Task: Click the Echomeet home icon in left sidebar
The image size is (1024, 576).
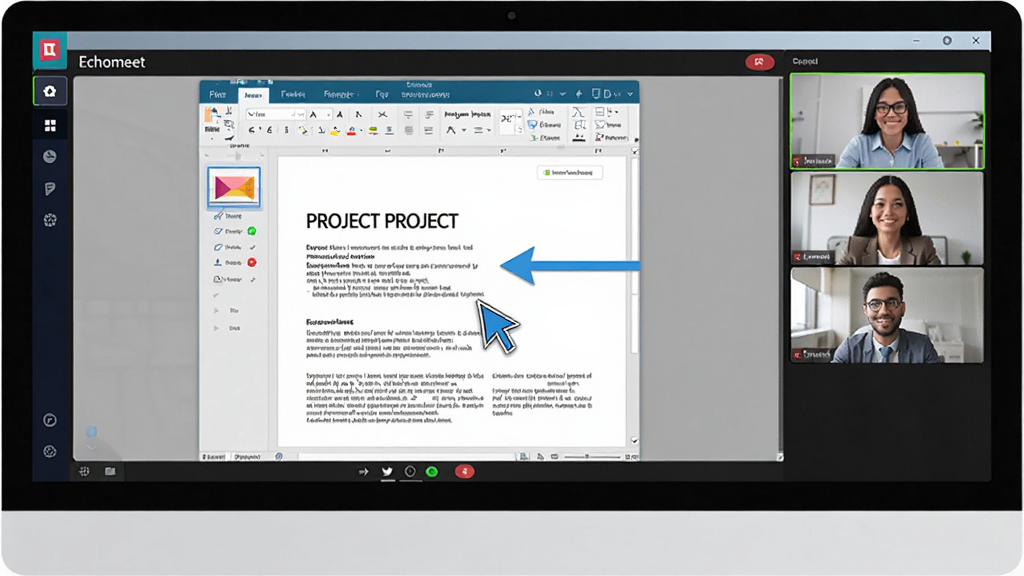Action: pyautogui.click(x=50, y=91)
